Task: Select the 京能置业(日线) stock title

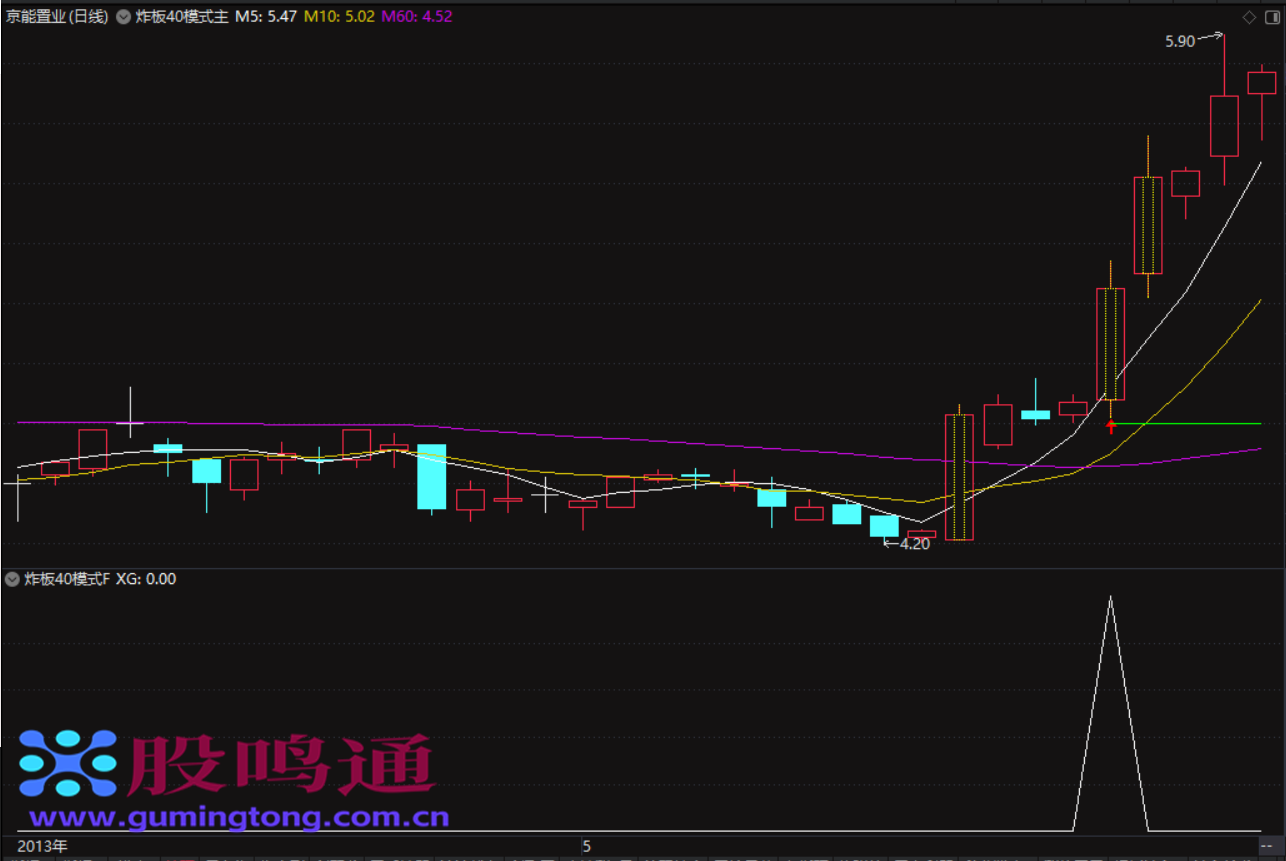Action: (56, 17)
